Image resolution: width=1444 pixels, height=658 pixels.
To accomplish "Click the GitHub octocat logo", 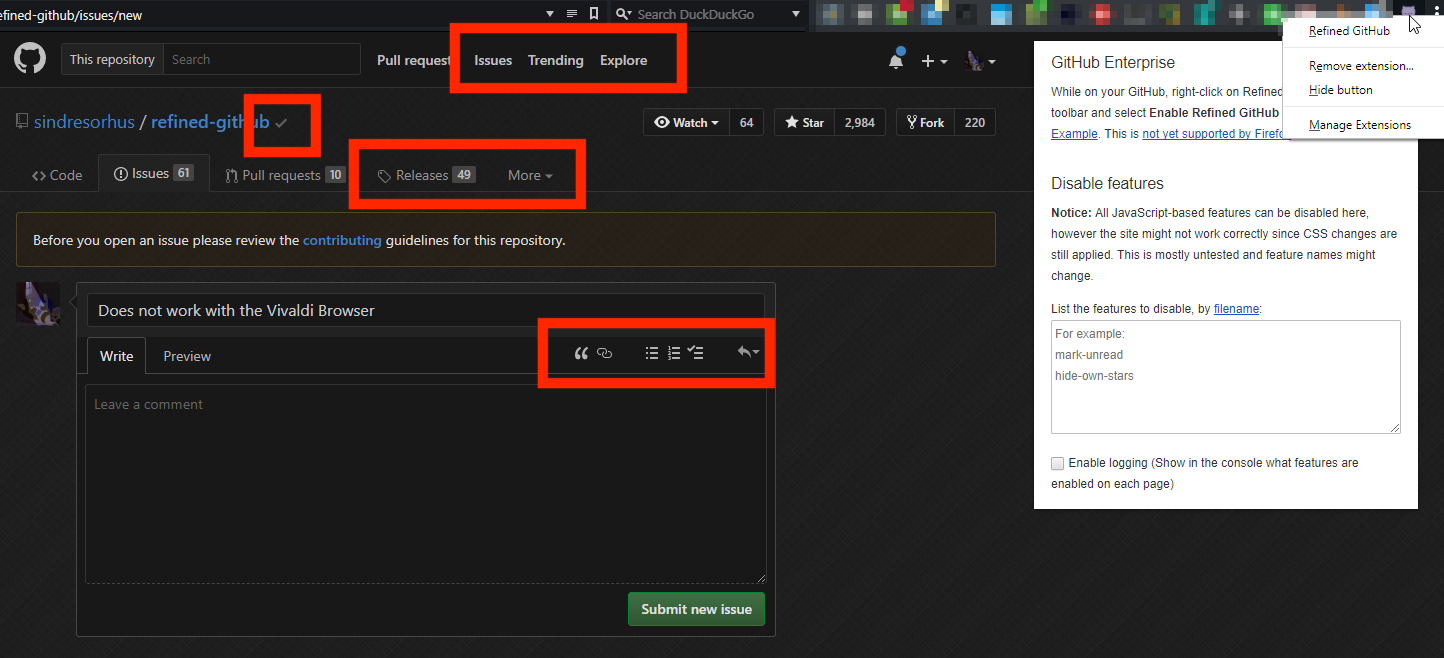I will tap(30, 58).
